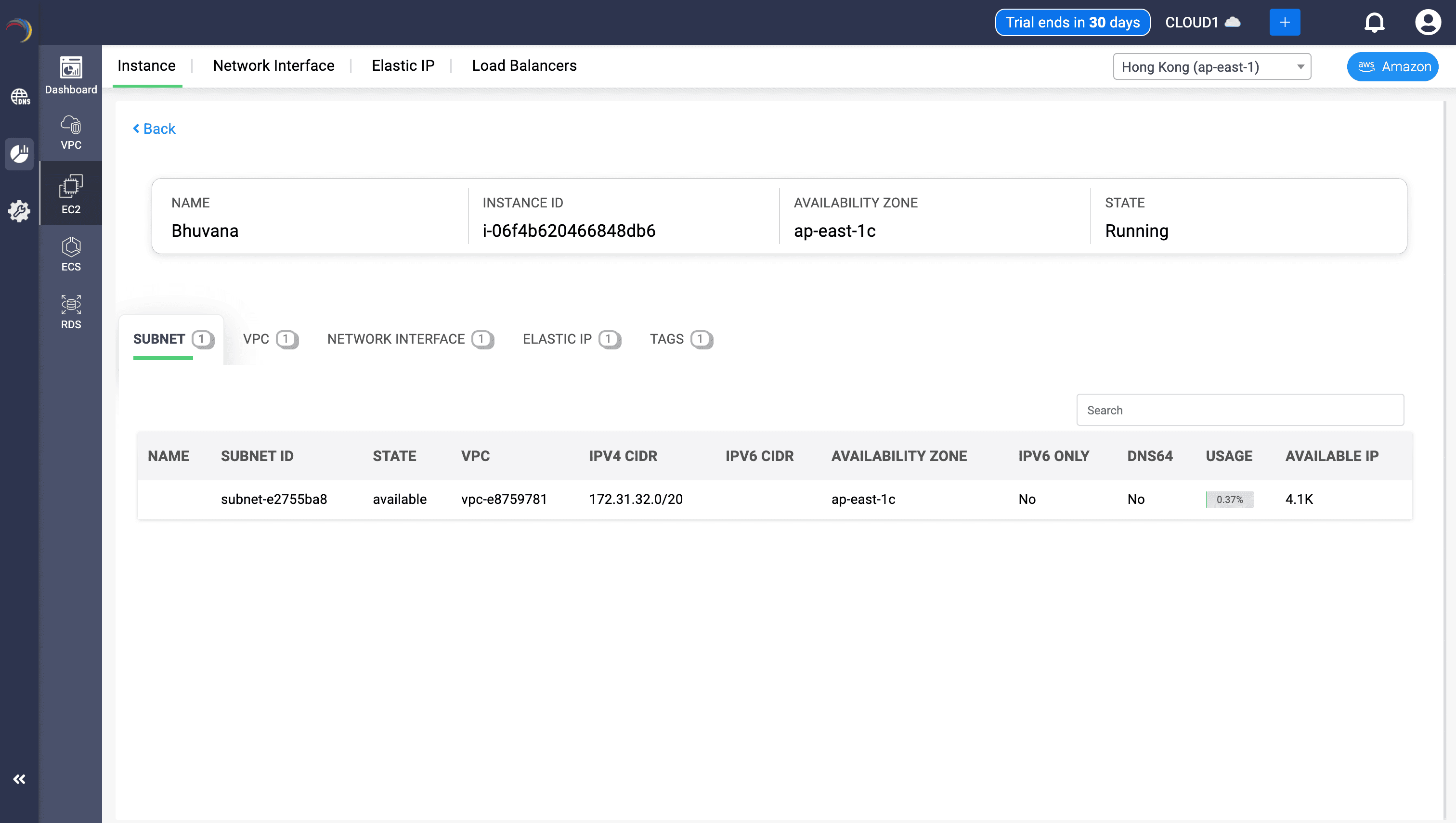Open the user profile avatar
Image resolution: width=1456 pixels, height=823 pixels.
coord(1427,23)
